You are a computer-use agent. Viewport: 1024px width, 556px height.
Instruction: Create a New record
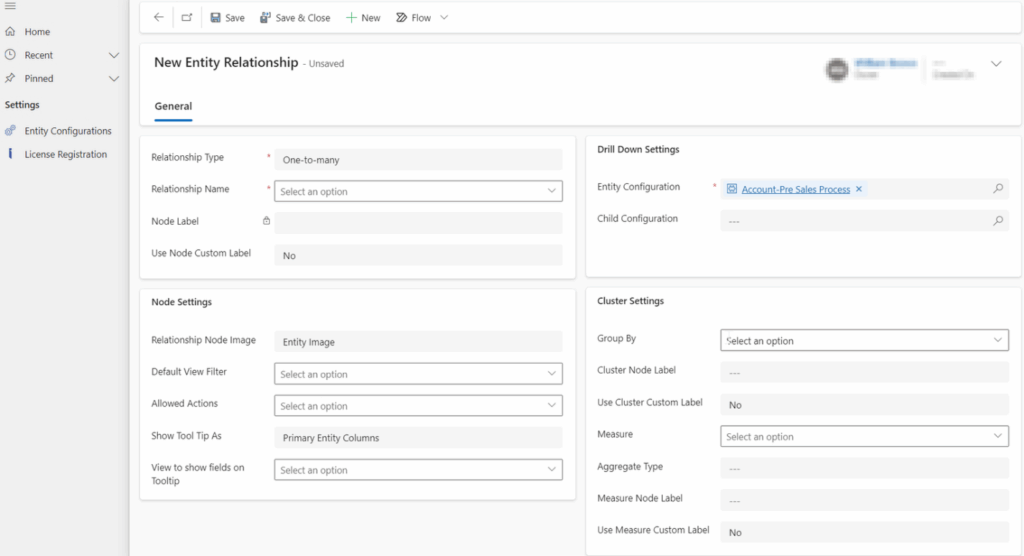pos(363,18)
